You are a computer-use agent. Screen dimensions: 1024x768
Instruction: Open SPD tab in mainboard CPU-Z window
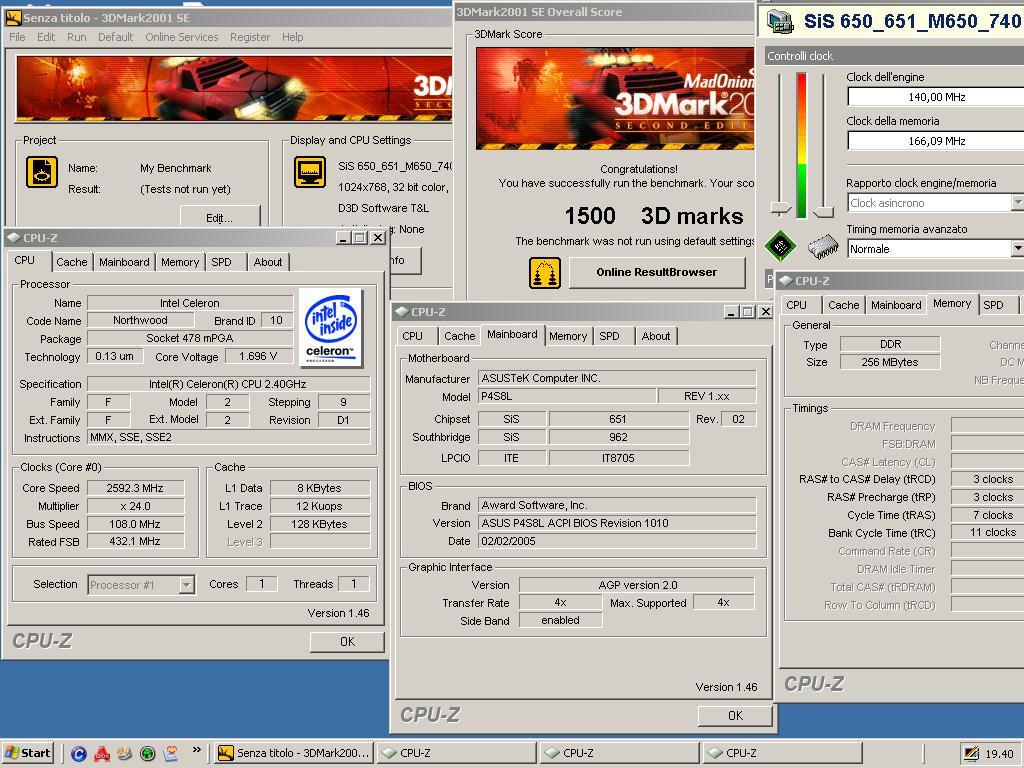click(609, 336)
